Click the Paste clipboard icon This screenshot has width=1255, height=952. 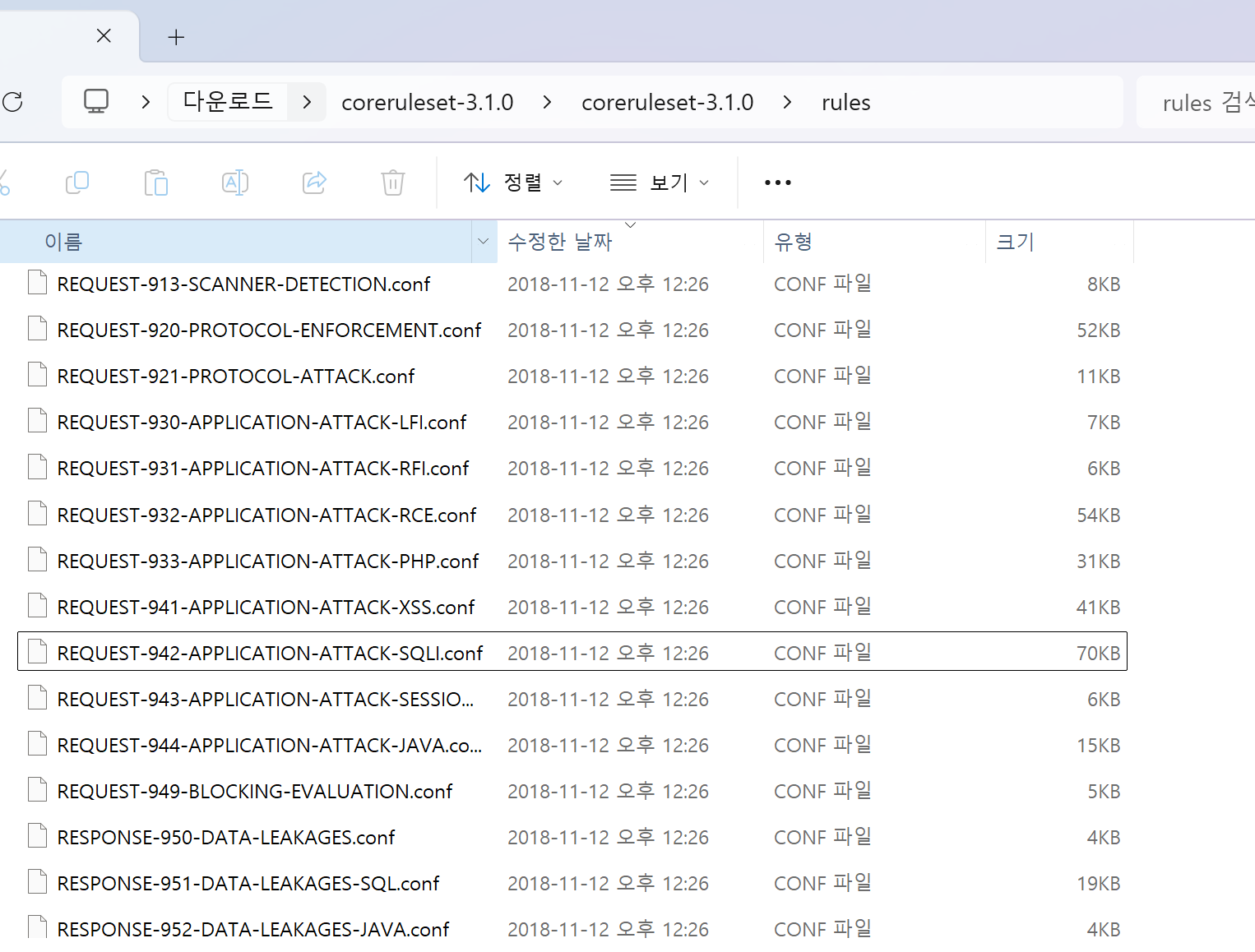coord(155,183)
